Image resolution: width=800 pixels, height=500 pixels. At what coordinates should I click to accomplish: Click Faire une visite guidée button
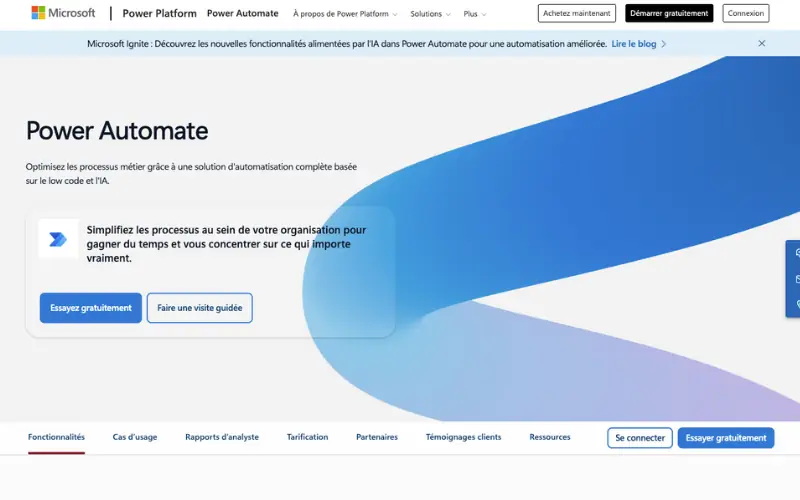coord(199,308)
